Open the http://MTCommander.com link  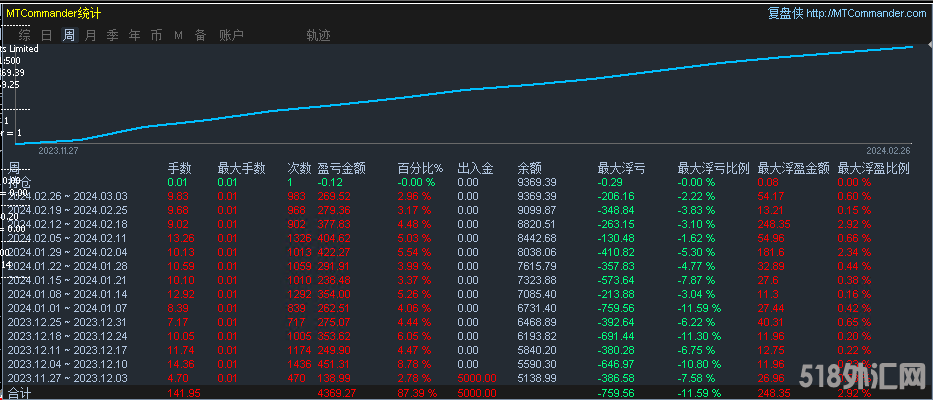pyautogui.click(x=866, y=13)
